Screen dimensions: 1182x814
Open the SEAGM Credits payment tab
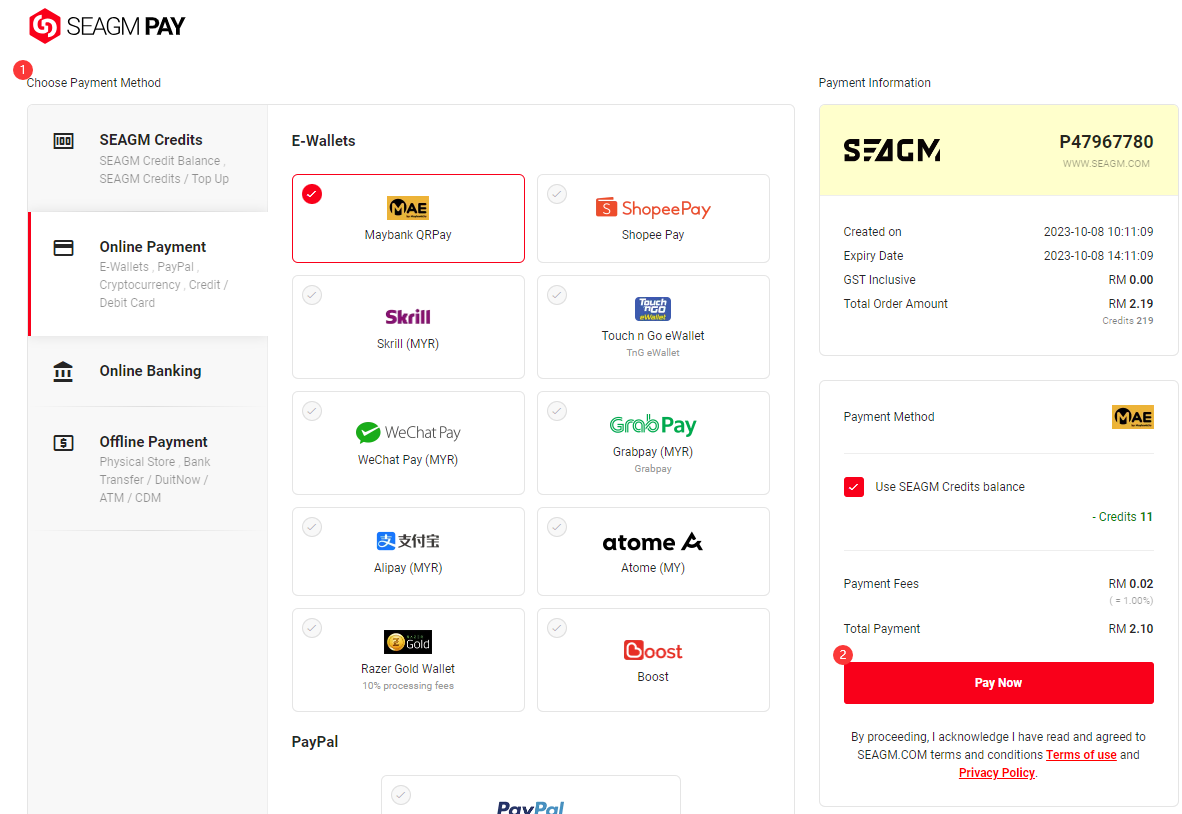click(x=148, y=158)
